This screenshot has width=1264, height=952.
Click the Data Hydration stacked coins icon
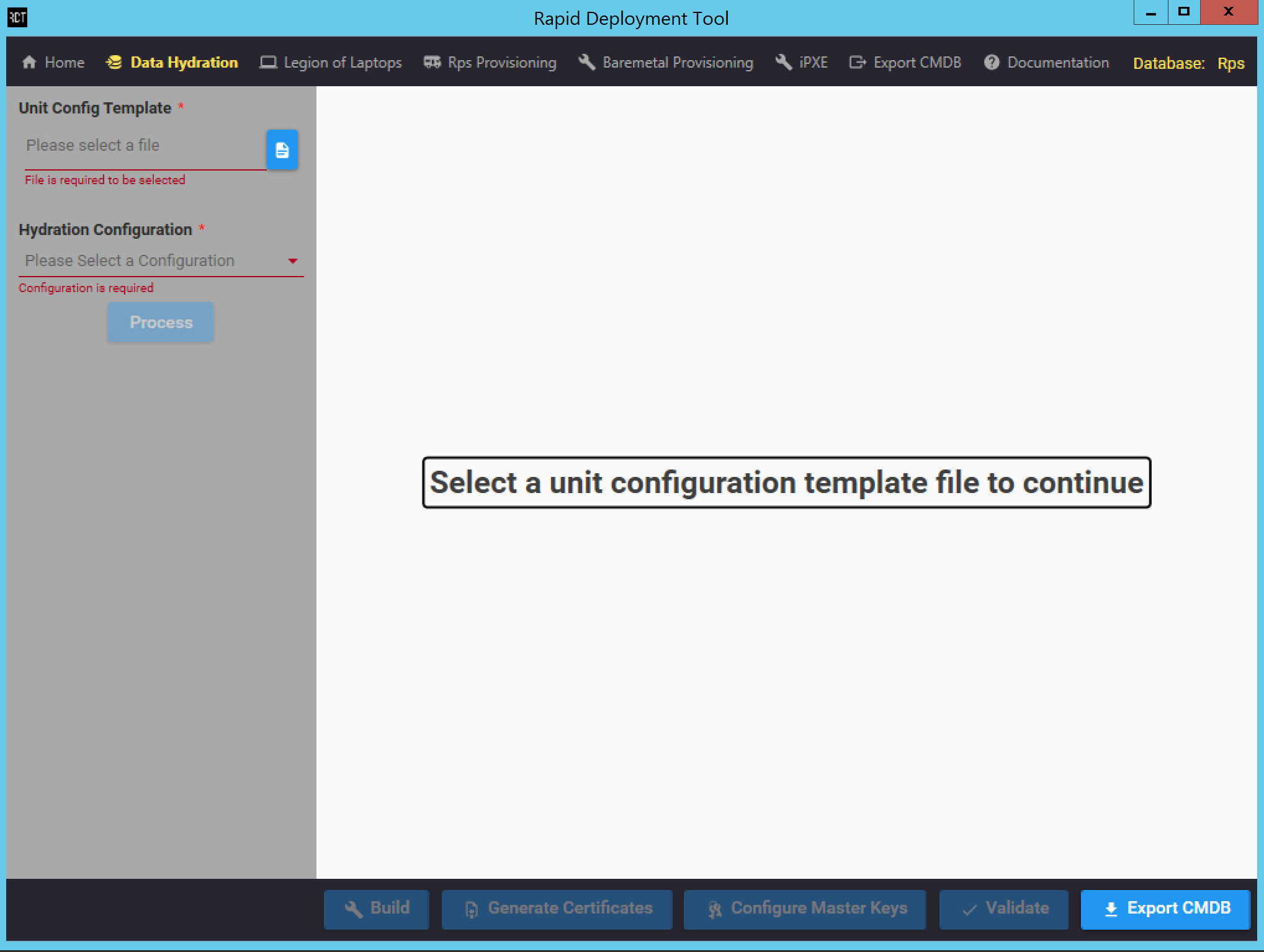coord(114,62)
